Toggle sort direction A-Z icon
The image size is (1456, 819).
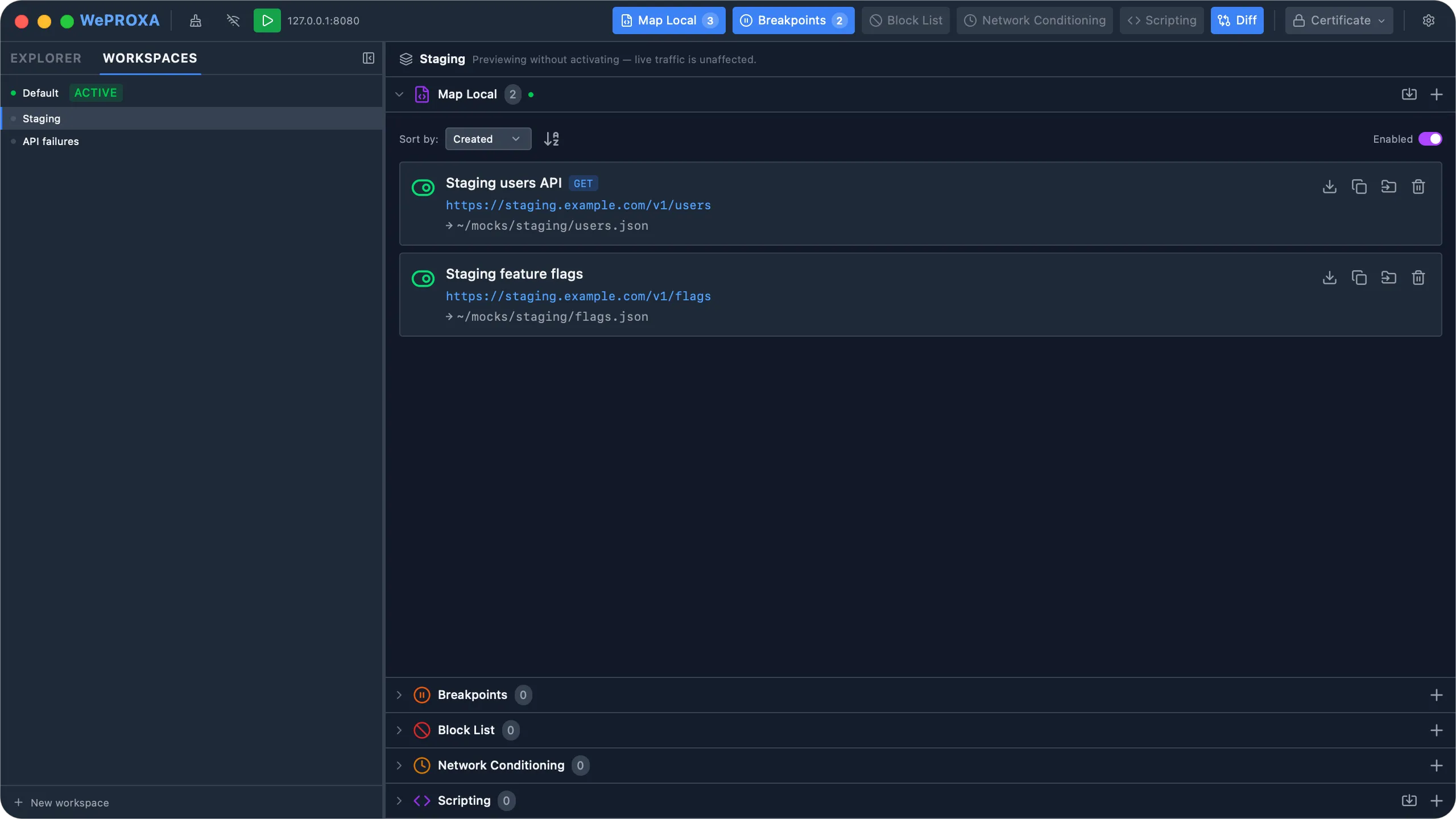(551, 139)
